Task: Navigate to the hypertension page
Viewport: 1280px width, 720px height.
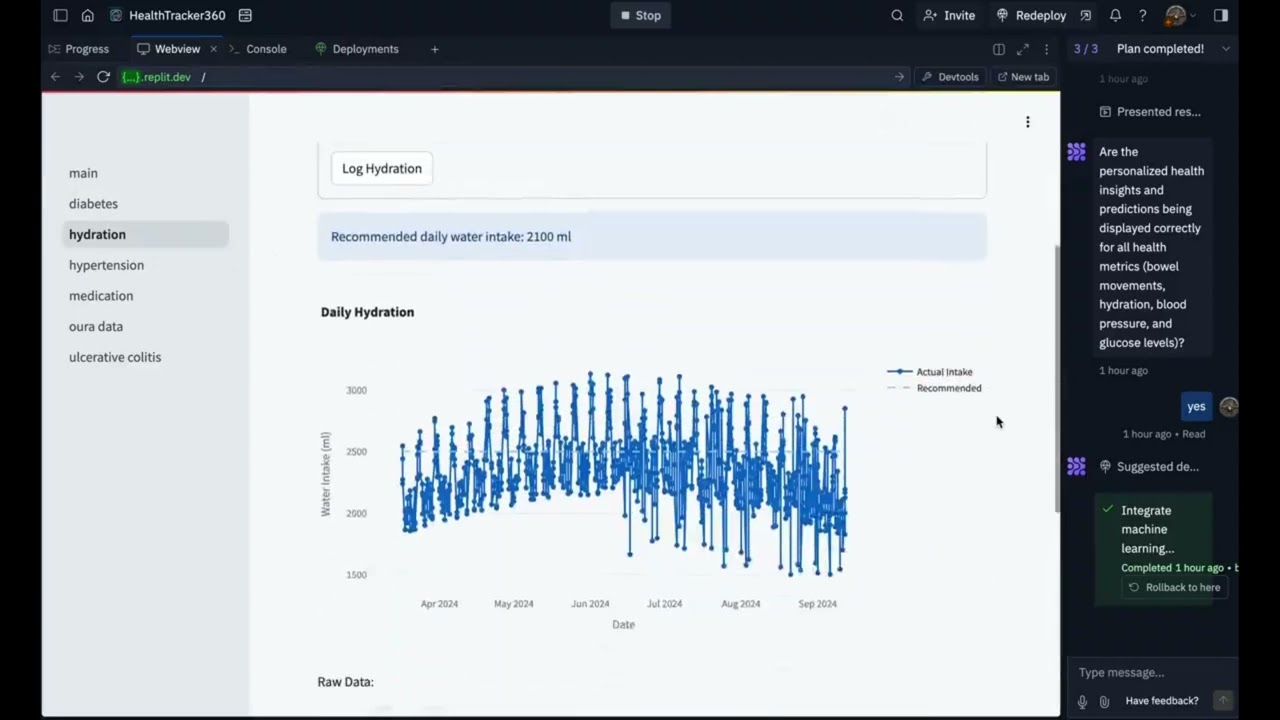Action: [x=106, y=265]
